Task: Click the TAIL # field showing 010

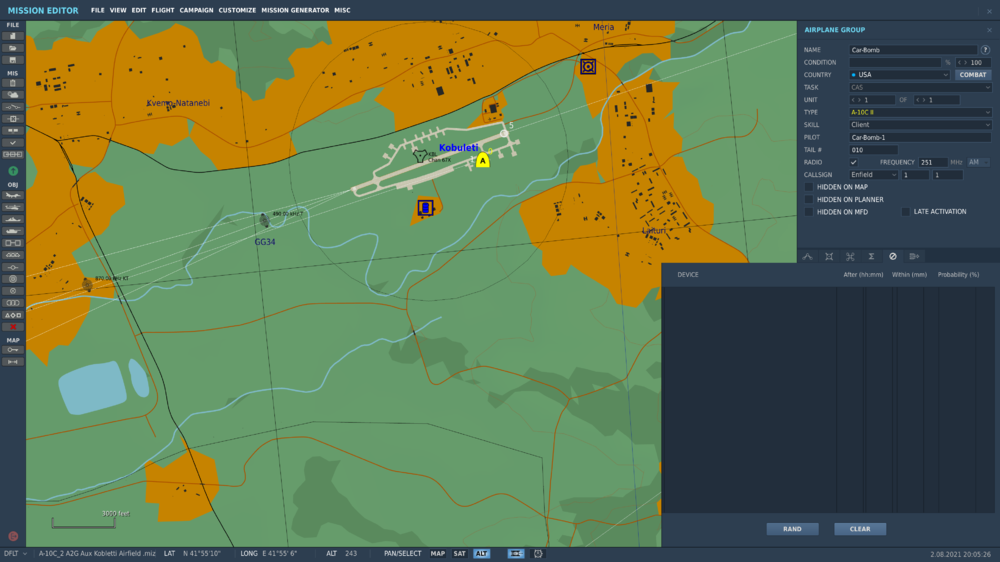Action: point(873,150)
